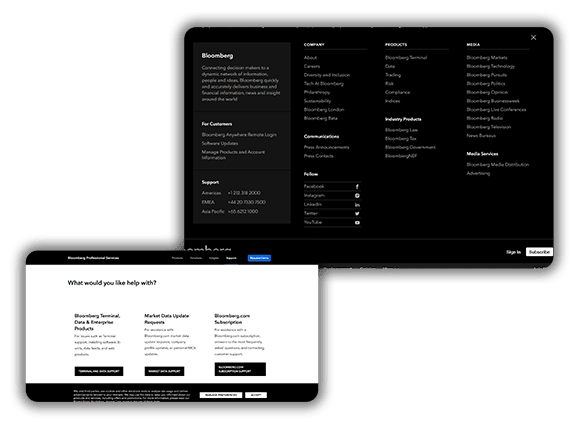Open Tech At Bloomberg link

pyautogui.click(x=324, y=84)
